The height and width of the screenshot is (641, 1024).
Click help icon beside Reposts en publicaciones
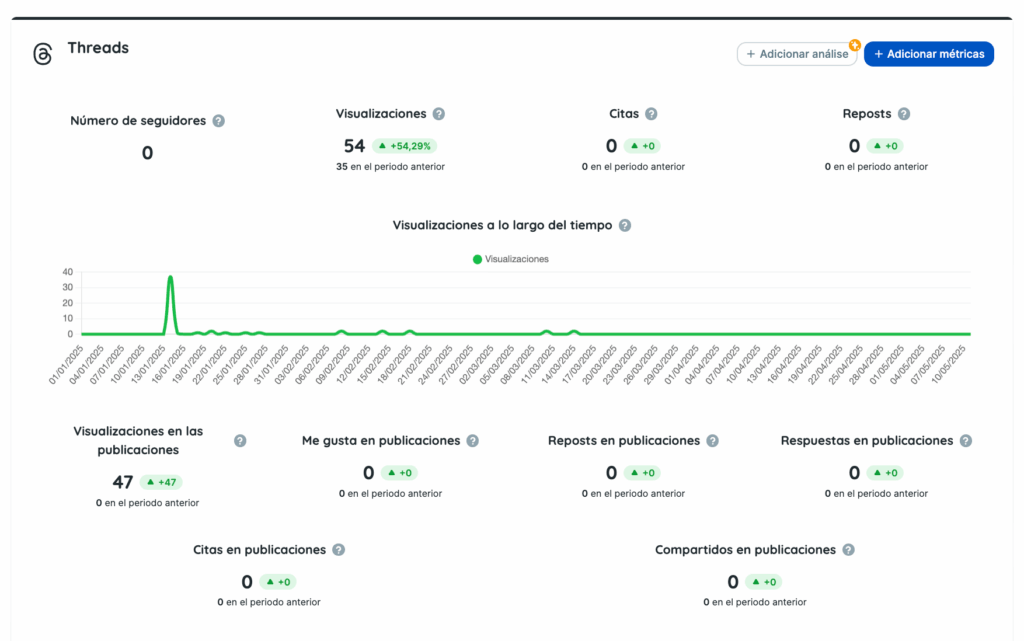[712, 441]
